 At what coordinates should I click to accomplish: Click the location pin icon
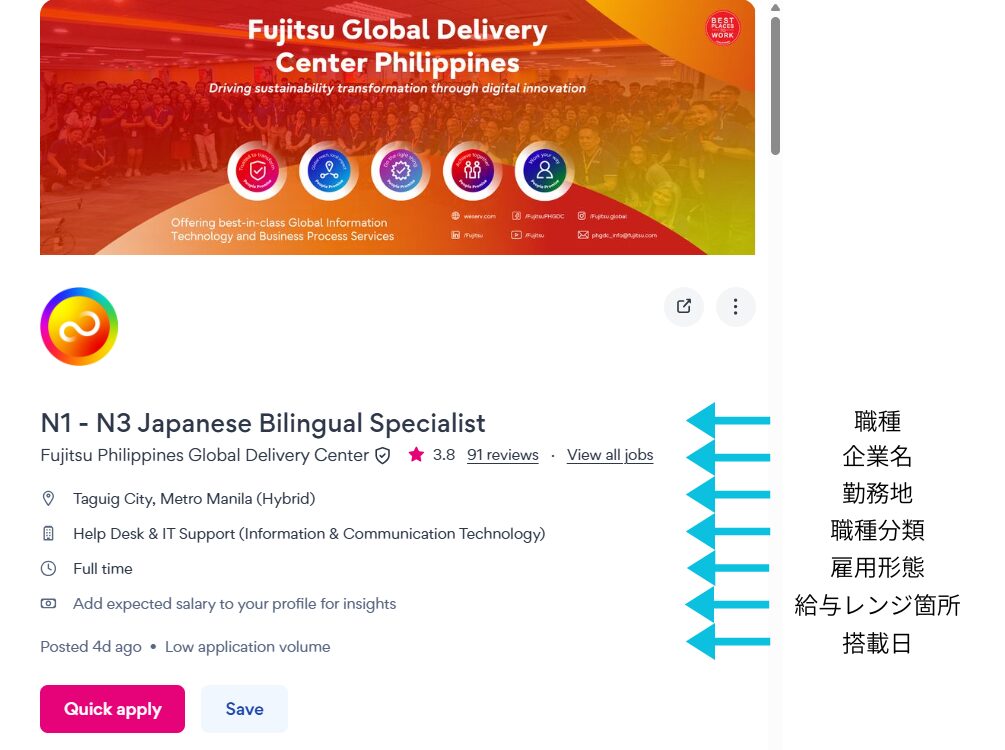[x=48, y=499]
